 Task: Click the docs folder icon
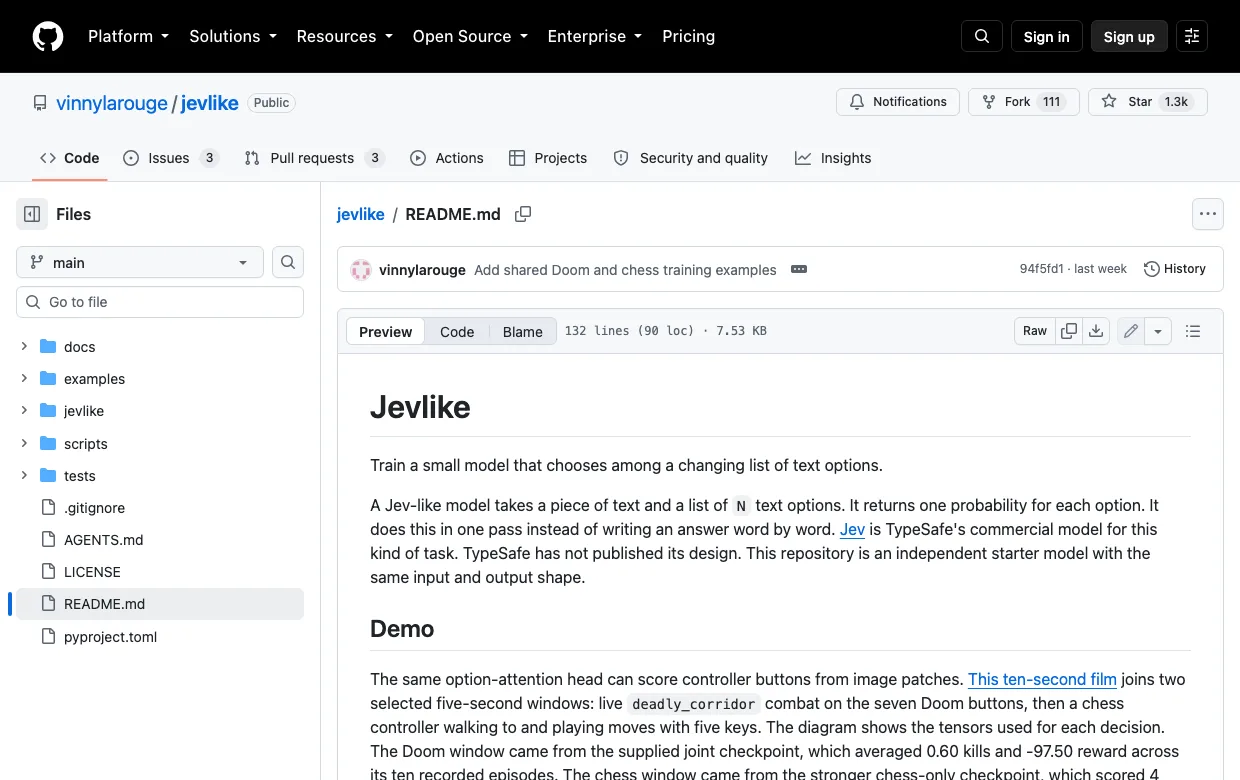click(x=48, y=347)
